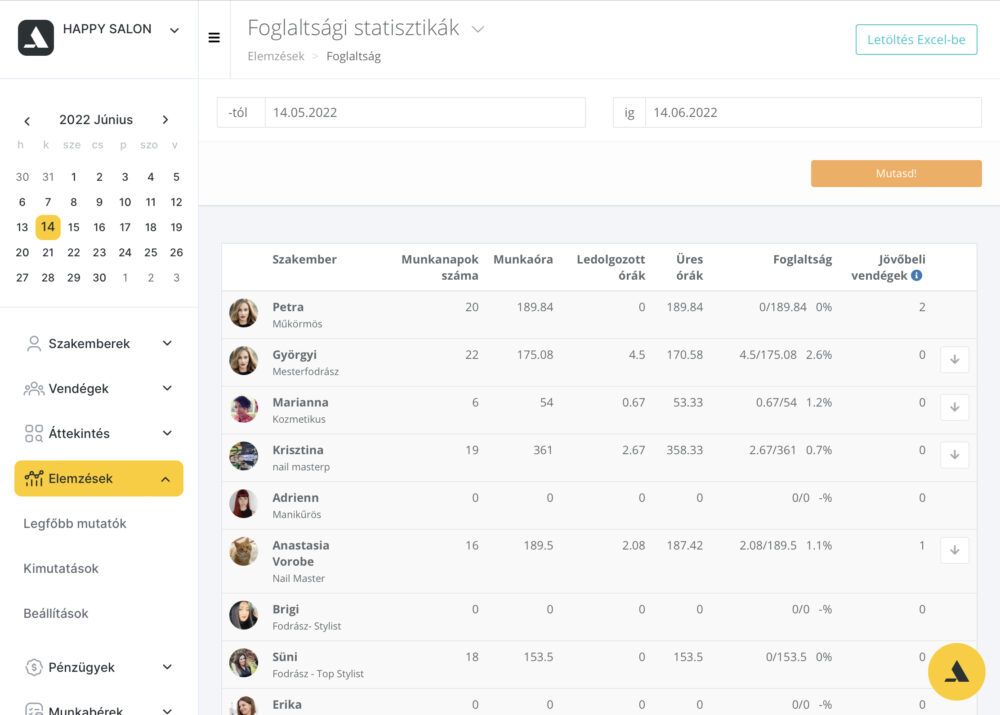Expand Marianna's row with down arrow
The image size is (1000, 715).
pos(955,407)
